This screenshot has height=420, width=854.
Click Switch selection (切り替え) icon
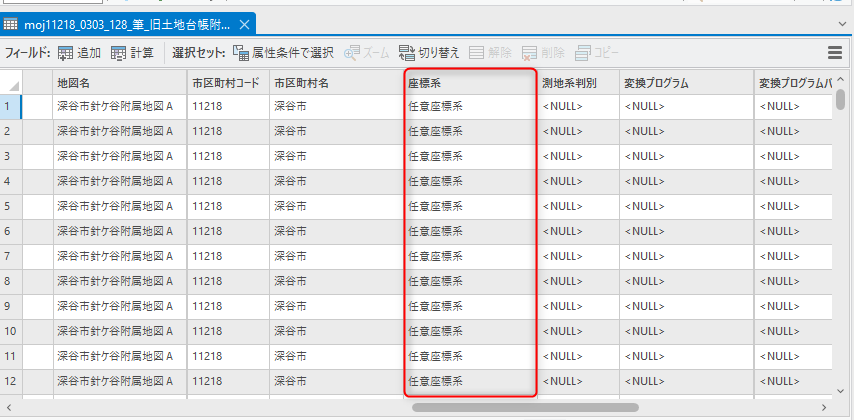pos(407,53)
